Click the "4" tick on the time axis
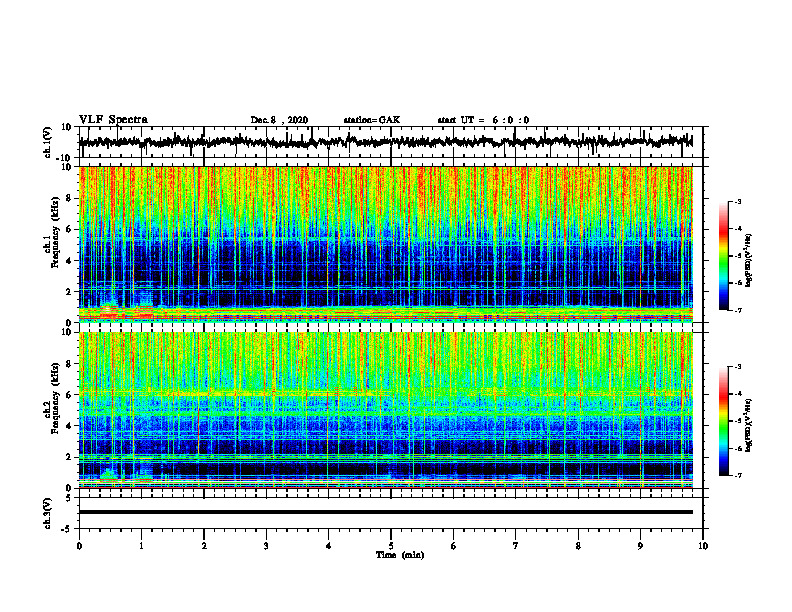The image size is (792, 612). tap(329, 546)
